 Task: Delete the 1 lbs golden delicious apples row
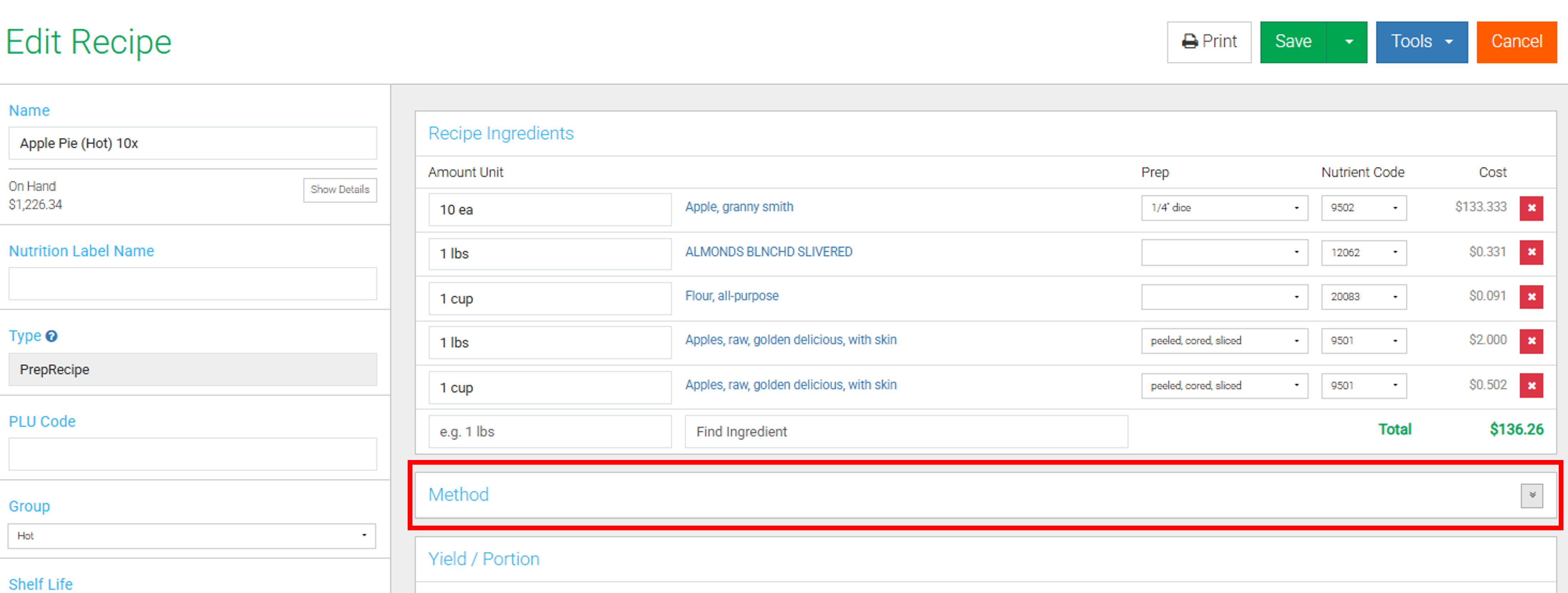[x=1531, y=341]
